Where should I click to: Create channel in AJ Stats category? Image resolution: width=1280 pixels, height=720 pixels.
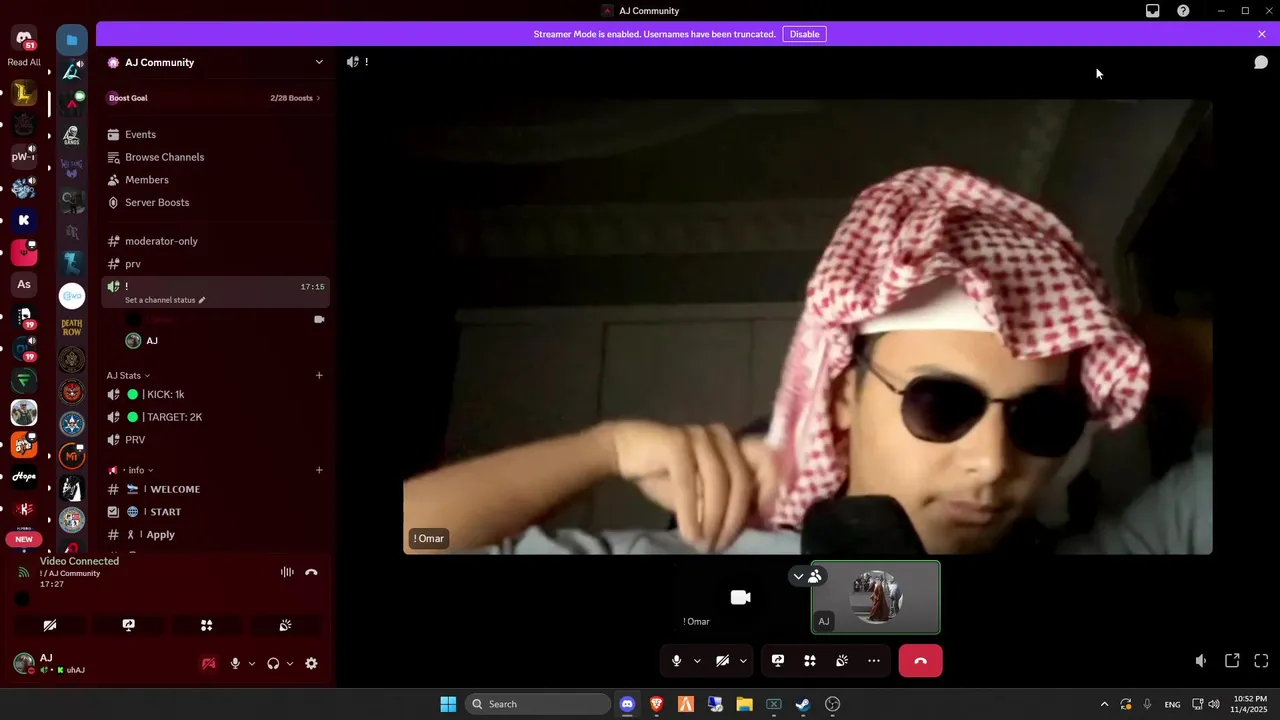(319, 376)
